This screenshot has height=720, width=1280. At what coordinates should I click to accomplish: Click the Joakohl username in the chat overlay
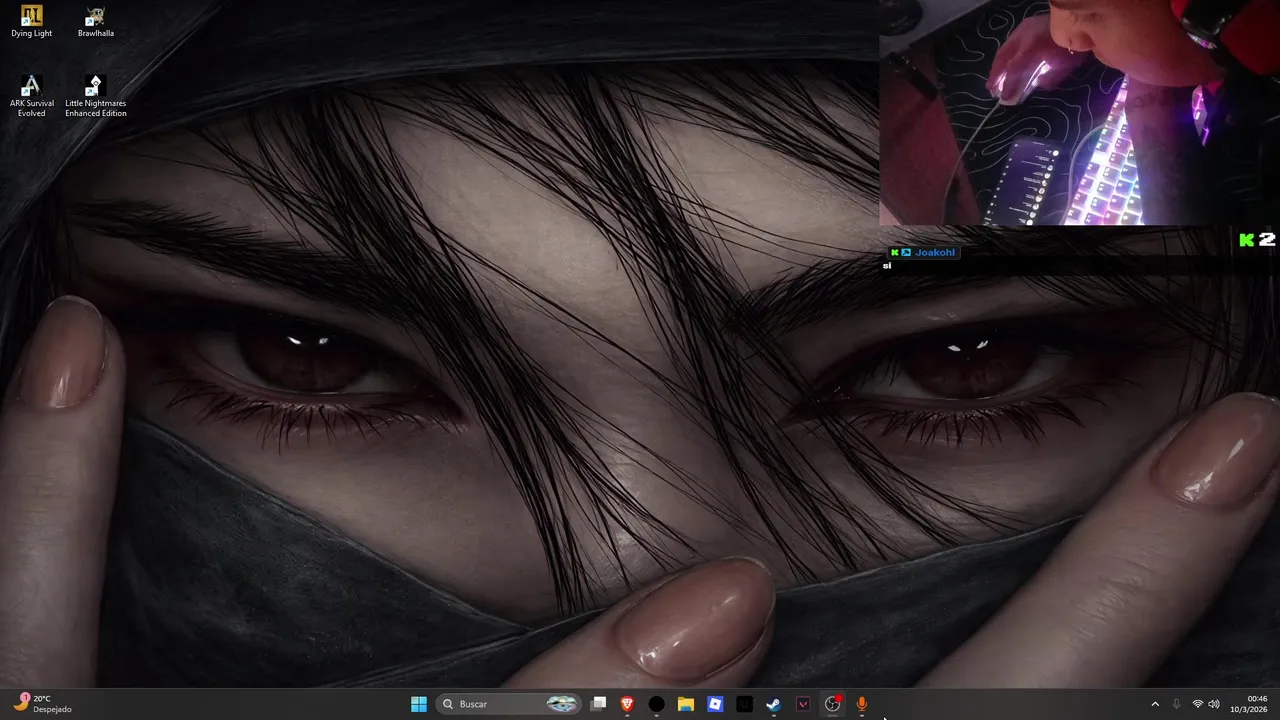point(935,252)
